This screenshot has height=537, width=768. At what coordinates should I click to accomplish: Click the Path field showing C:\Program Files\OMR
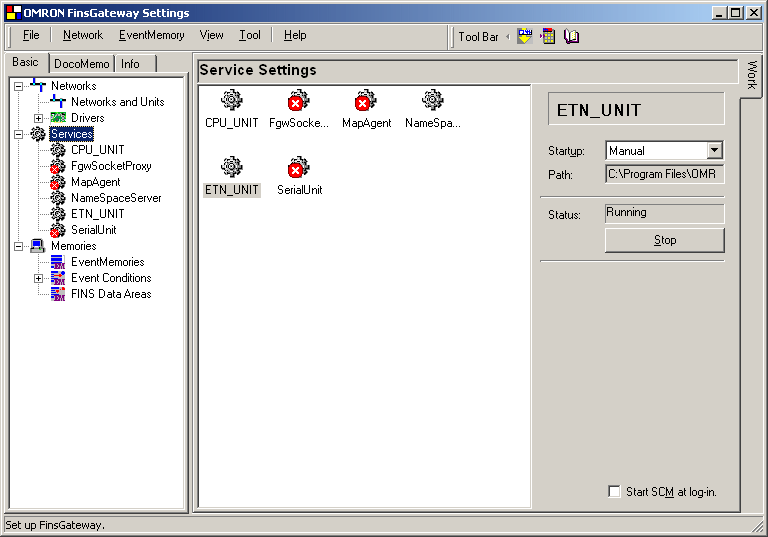click(x=665, y=174)
